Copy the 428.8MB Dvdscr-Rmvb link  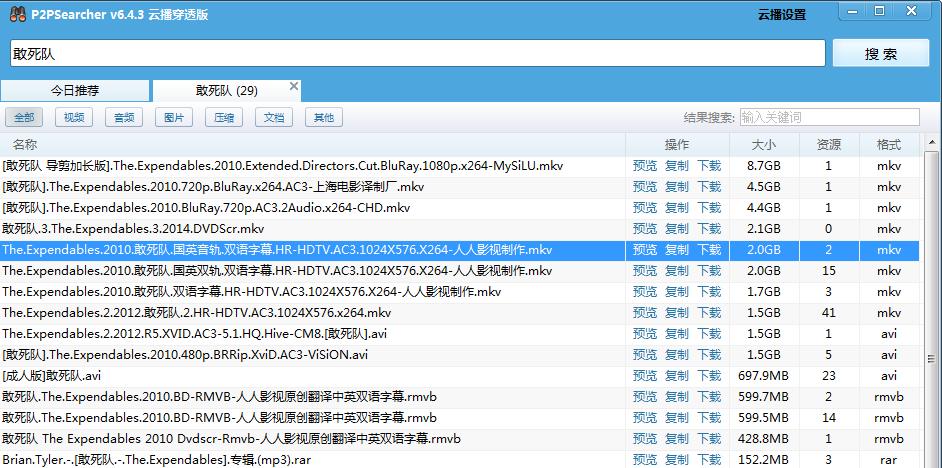point(677,439)
